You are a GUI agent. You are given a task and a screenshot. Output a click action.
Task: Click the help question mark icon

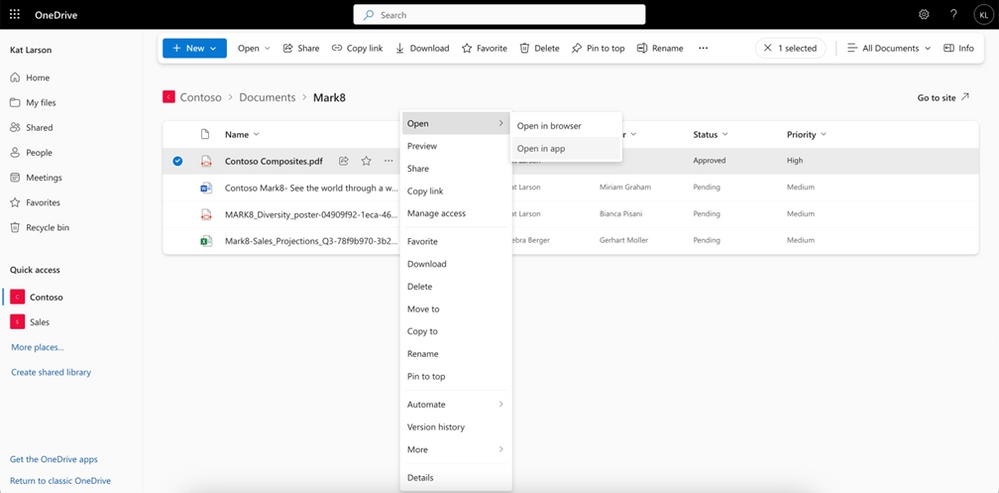point(953,15)
